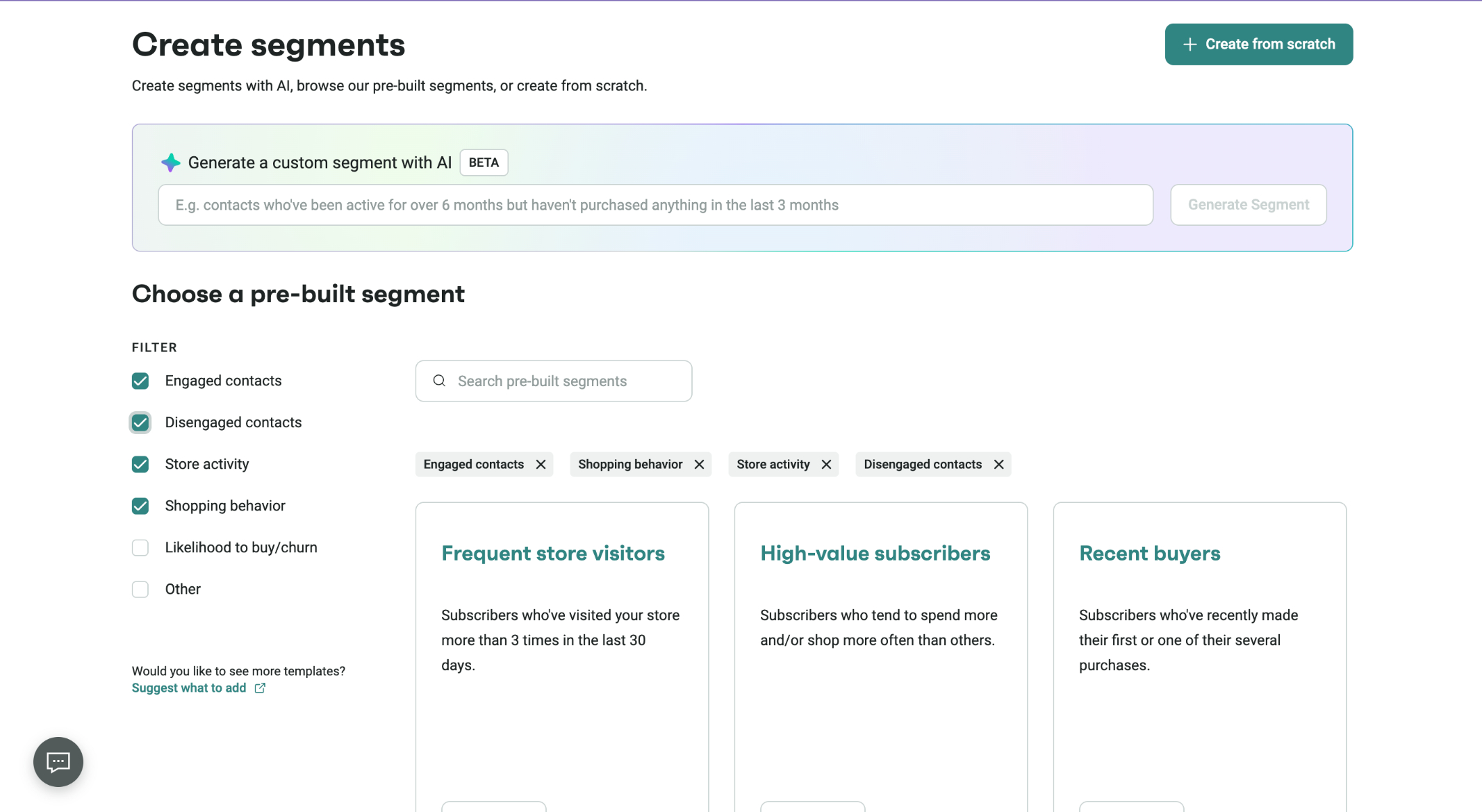Click the Search pre-built segments field
This screenshot has width=1482, height=812.
click(x=553, y=381)
